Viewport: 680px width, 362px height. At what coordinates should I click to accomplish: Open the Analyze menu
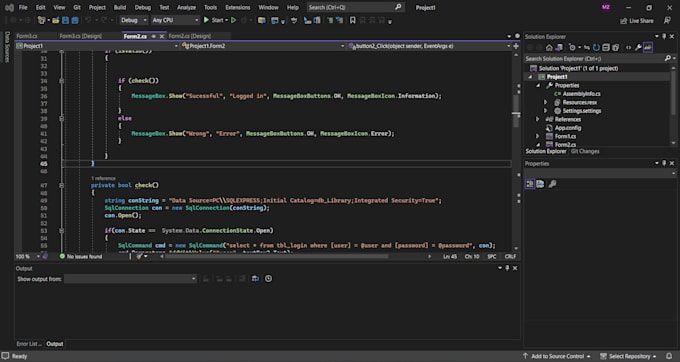186,7
